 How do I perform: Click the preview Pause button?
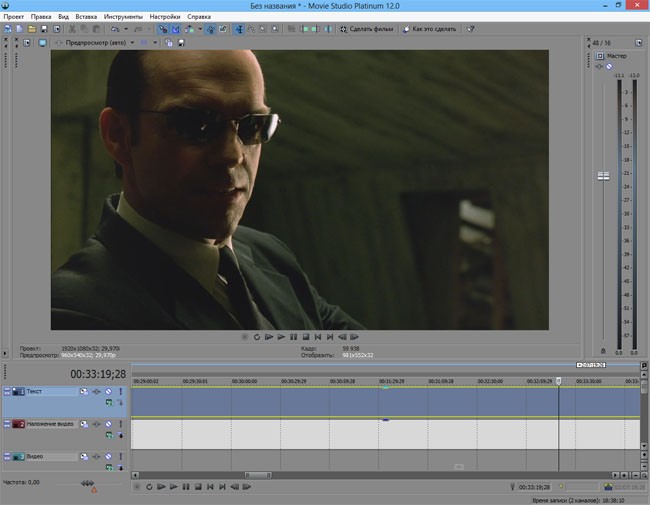click(293, 337)
